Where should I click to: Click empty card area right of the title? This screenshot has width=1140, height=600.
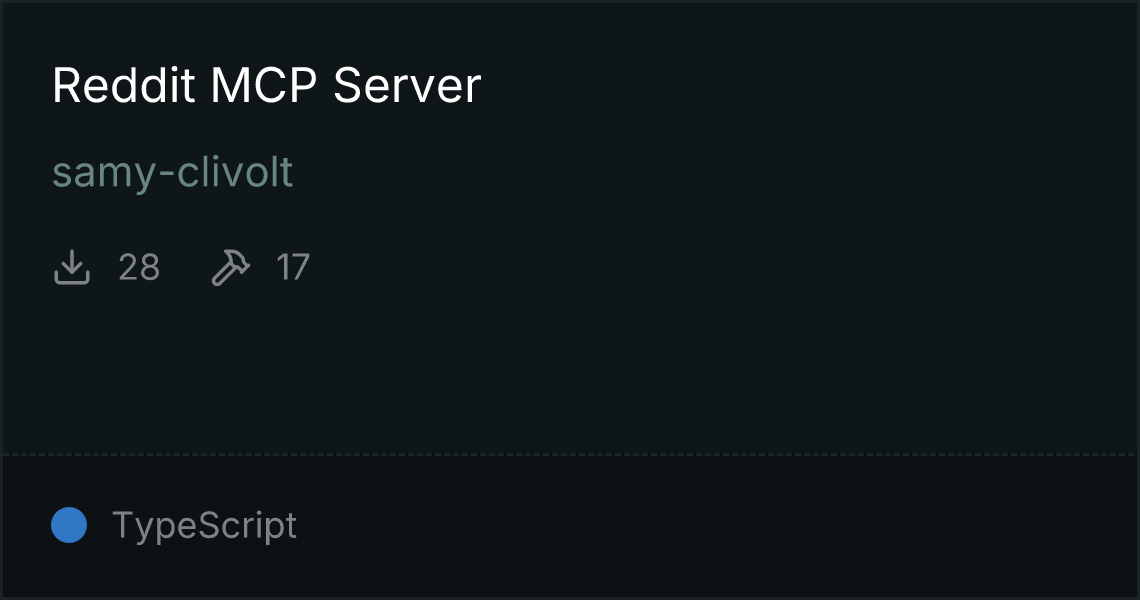coord(800,85)
